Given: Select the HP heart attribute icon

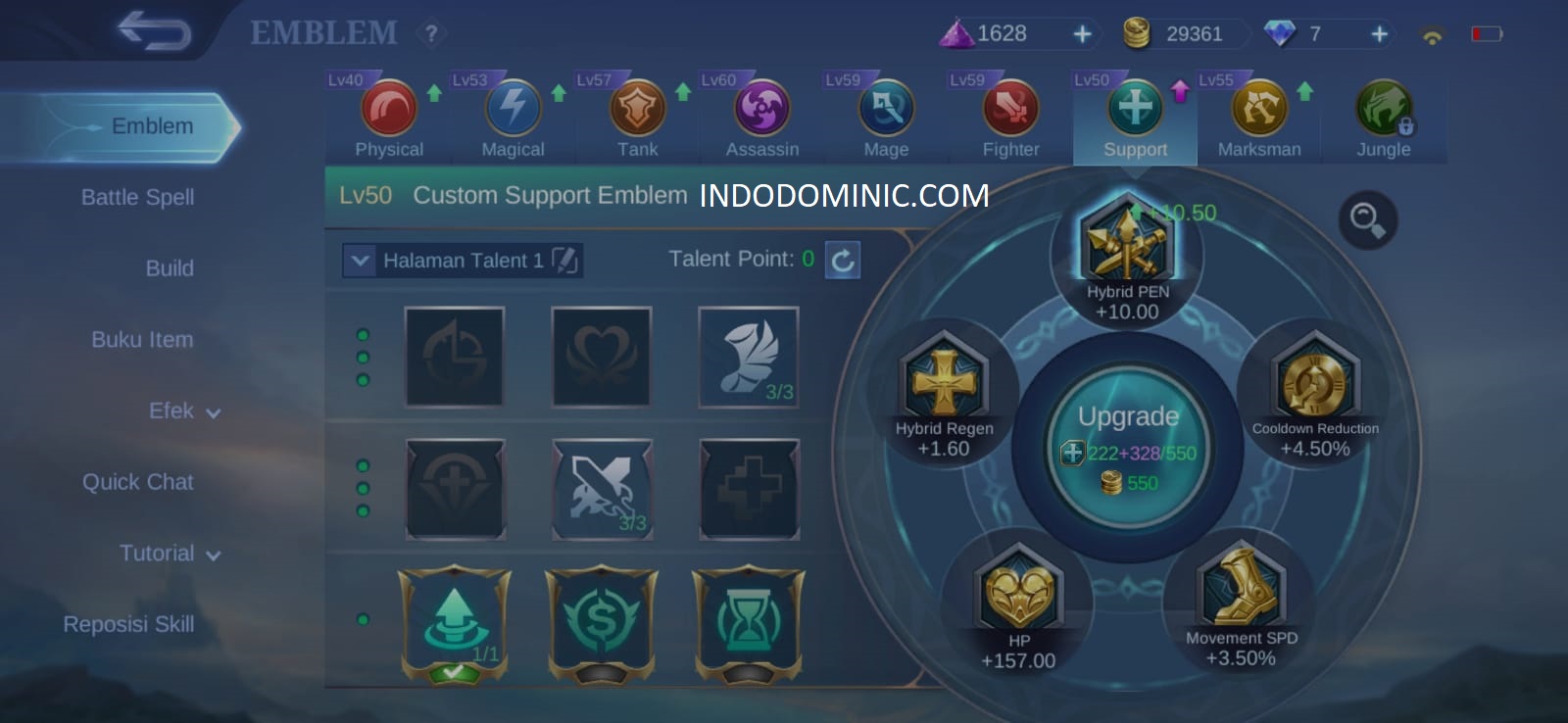Looking at the screenshot, I should 1019,588.
